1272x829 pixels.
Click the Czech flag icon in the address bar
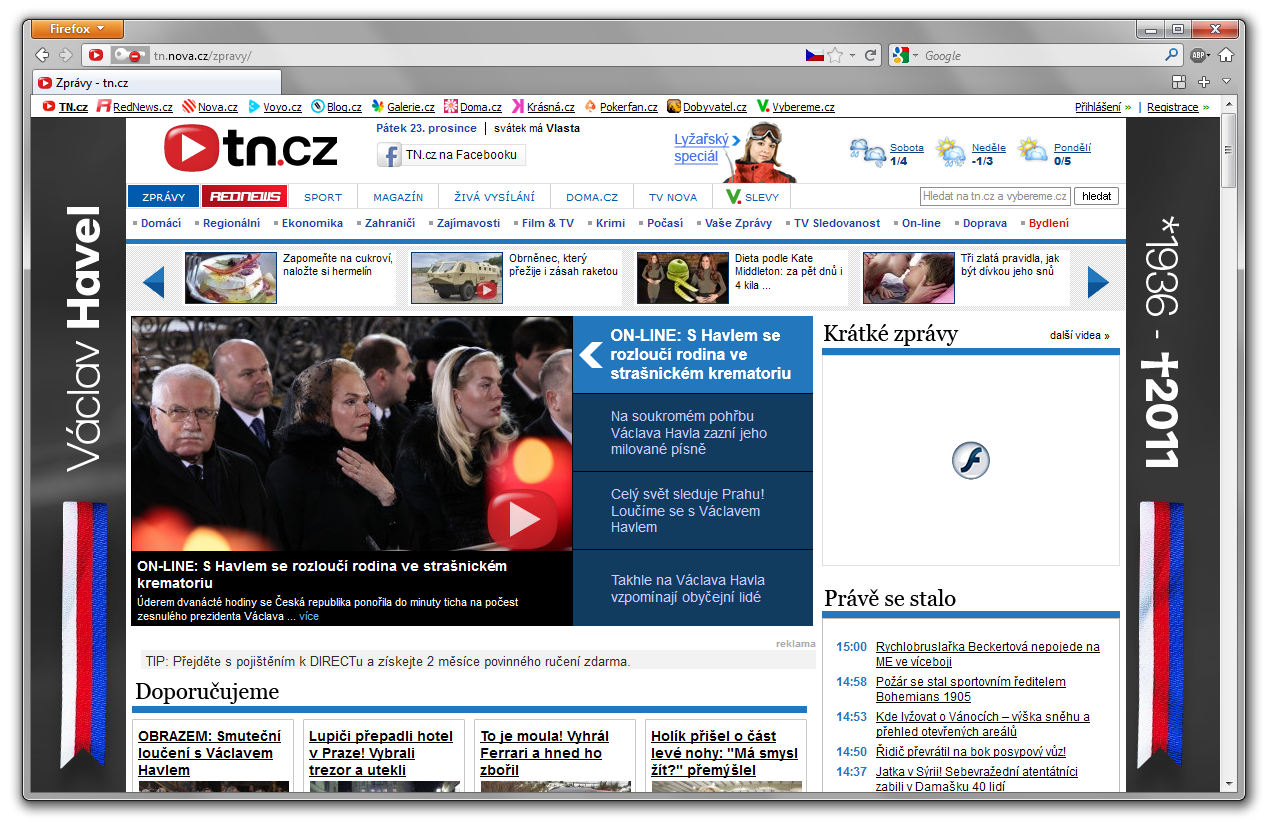(815, 55)
